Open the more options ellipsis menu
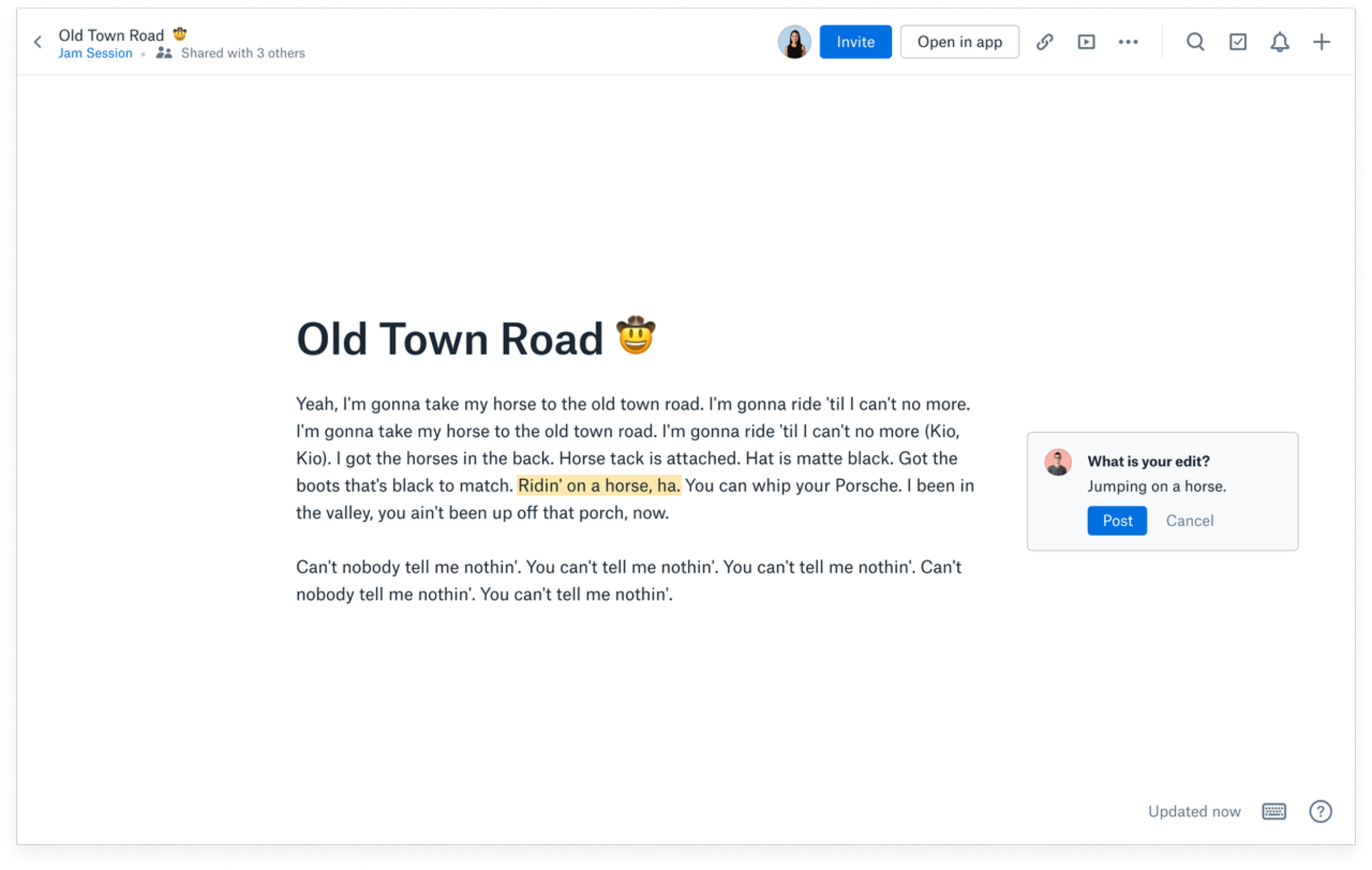This screenshot has height=870, width=1372. [1128, 42]
